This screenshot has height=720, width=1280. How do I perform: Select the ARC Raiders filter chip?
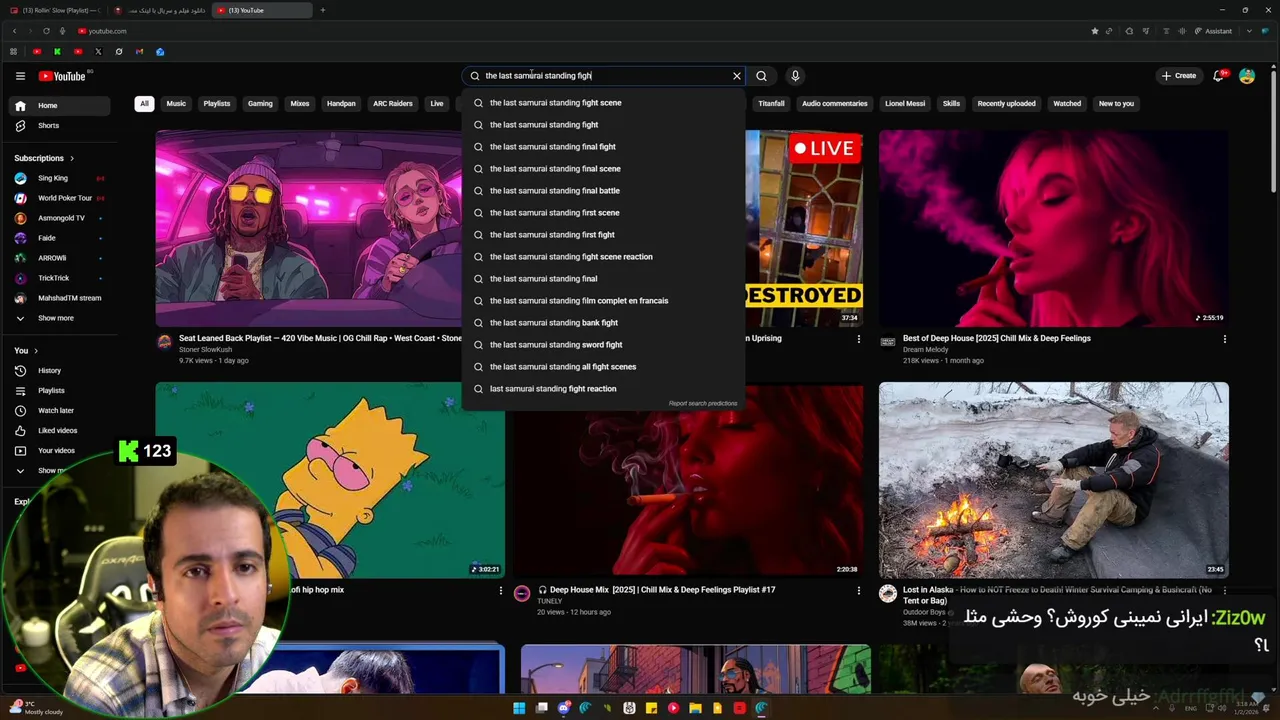tap(393, 103)
